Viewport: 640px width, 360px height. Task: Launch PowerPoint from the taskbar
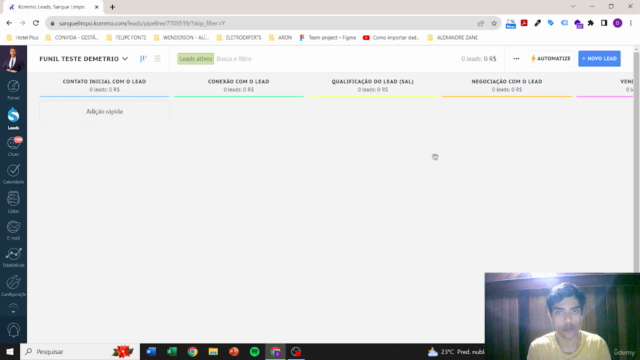pyautogui.click(x=234, y=351)
